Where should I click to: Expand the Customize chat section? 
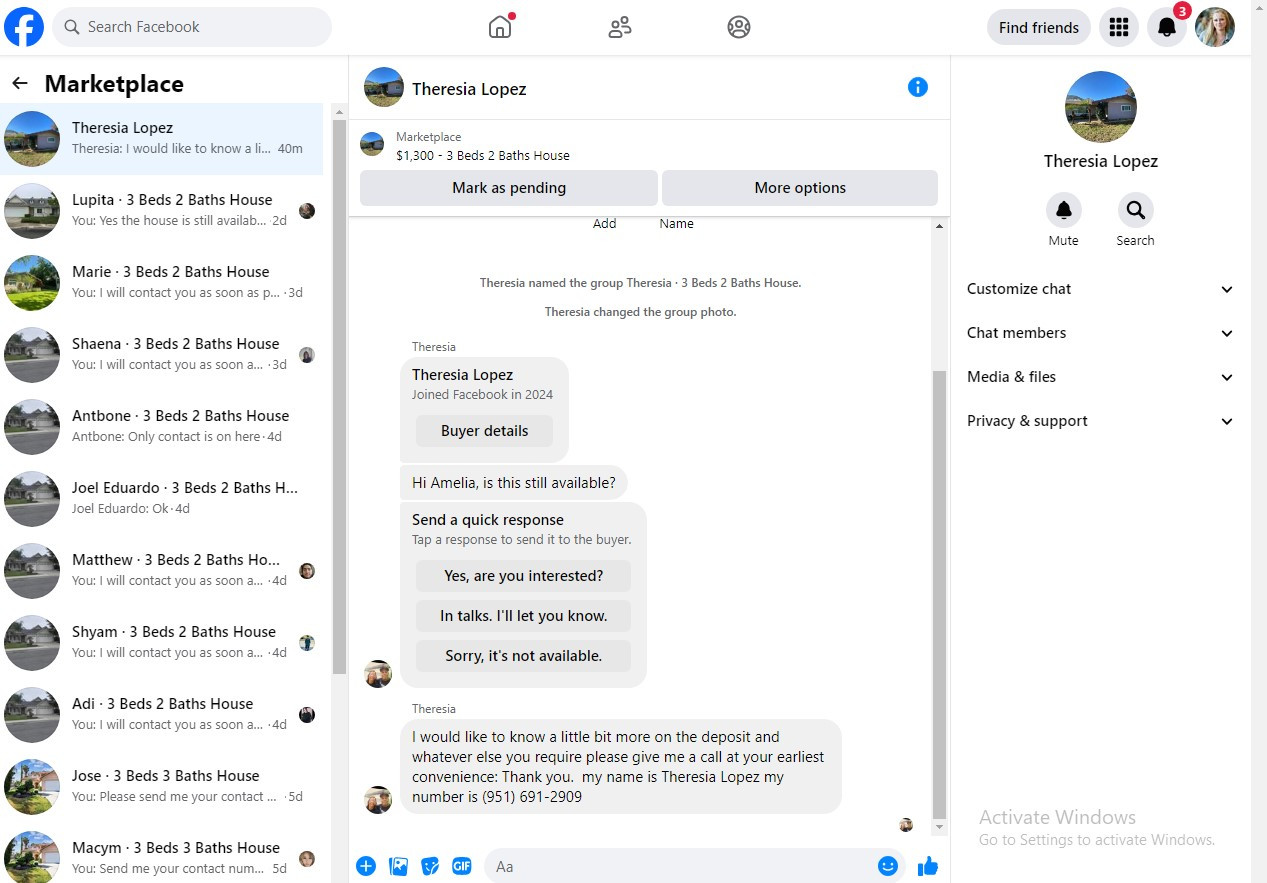[1100, 289]
